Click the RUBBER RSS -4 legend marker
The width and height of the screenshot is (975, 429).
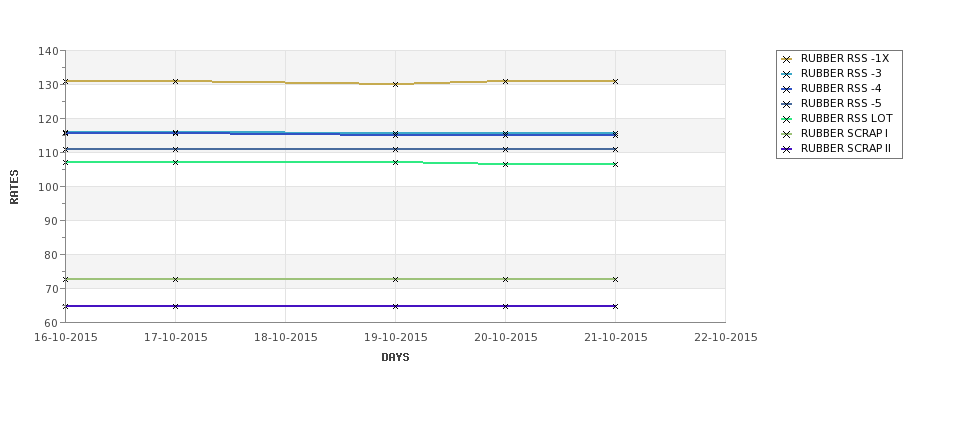787,89
